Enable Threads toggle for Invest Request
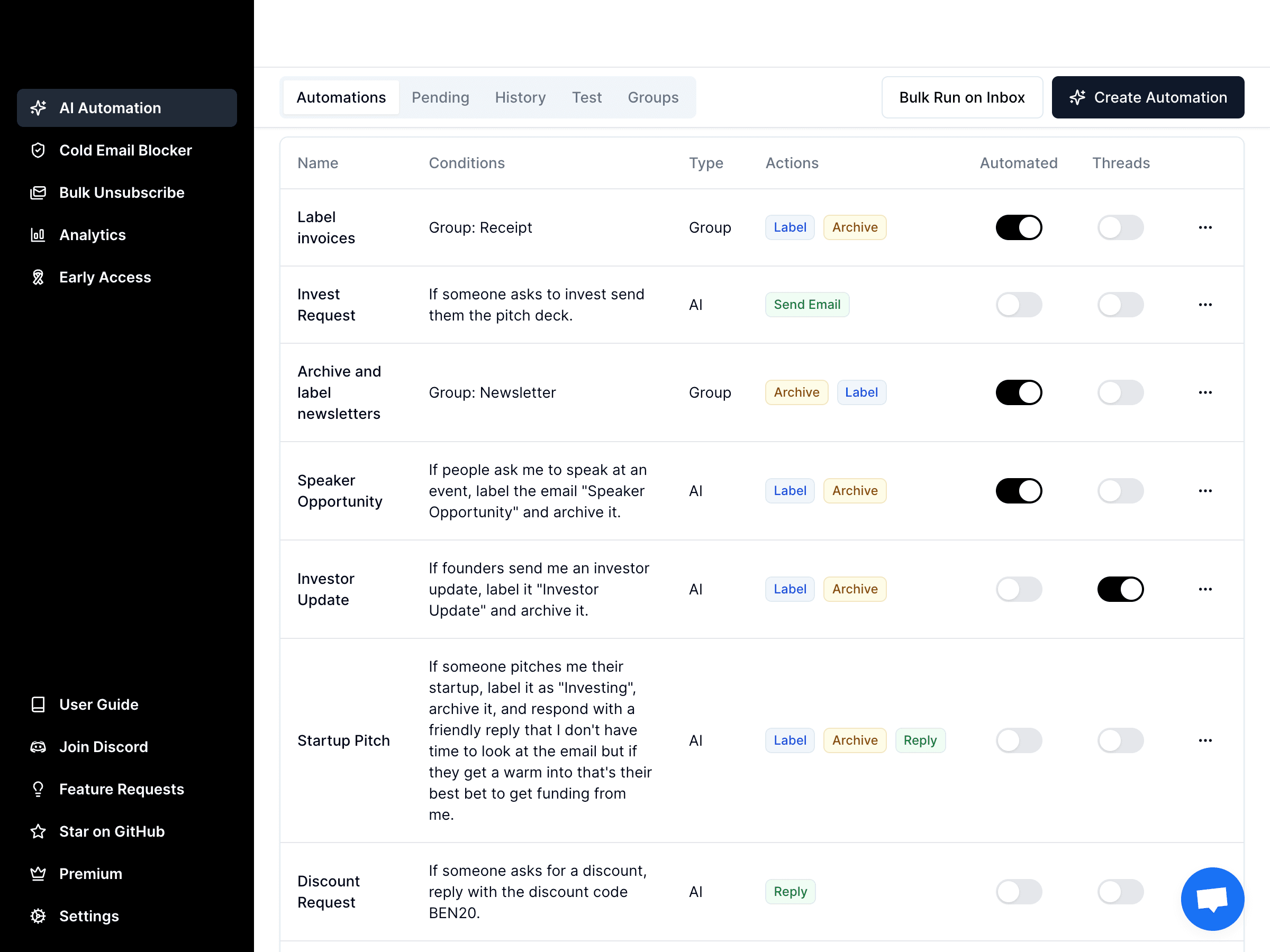This screenshot has height=952, width=1270. [x=1120, y=305]
